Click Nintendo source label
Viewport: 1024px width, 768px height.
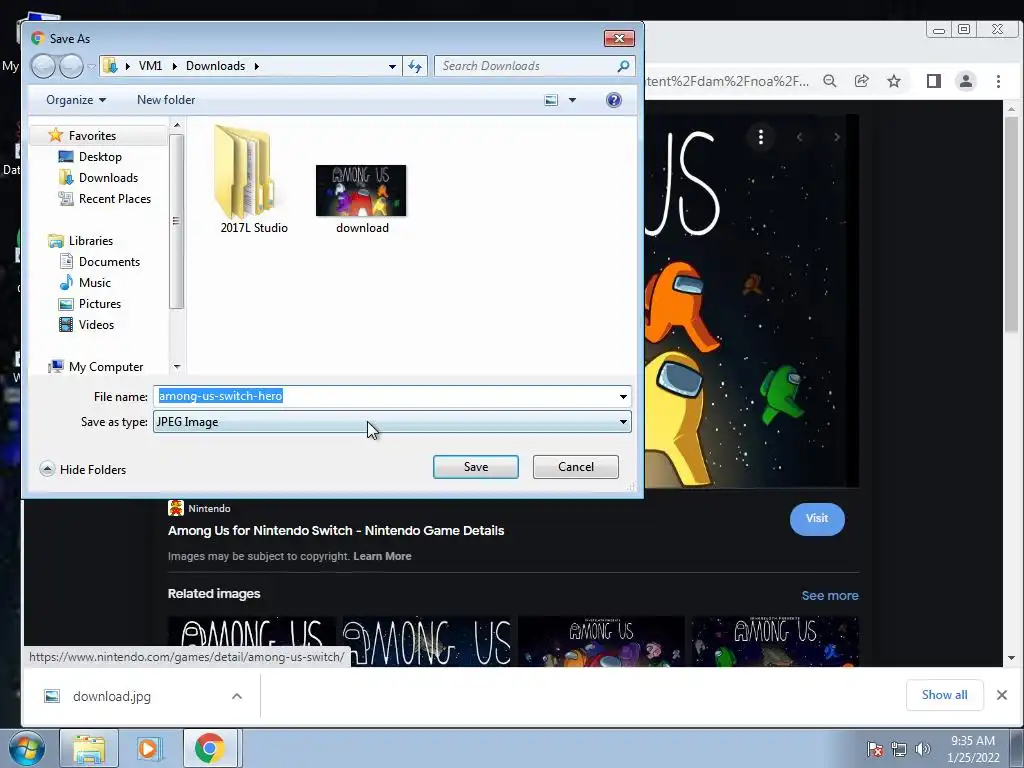pyautogui.click(x=209, y=509)
